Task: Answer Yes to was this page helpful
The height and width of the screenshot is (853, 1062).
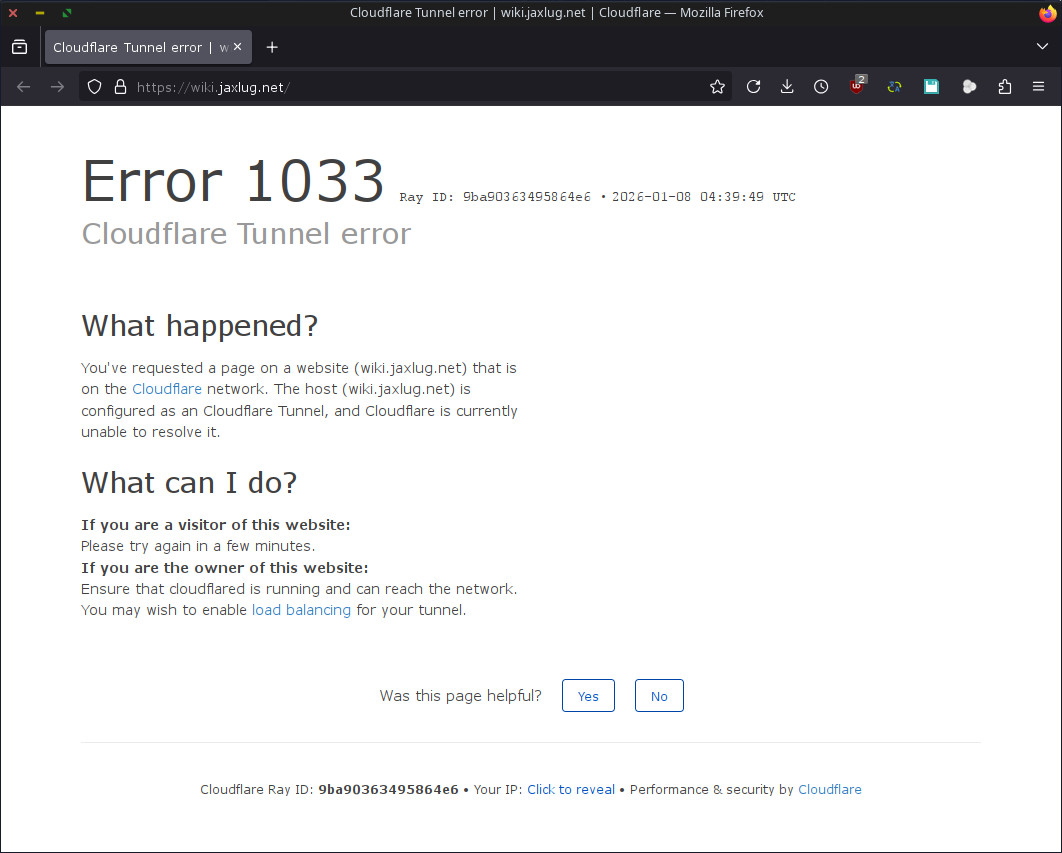Action: point(588,695)
